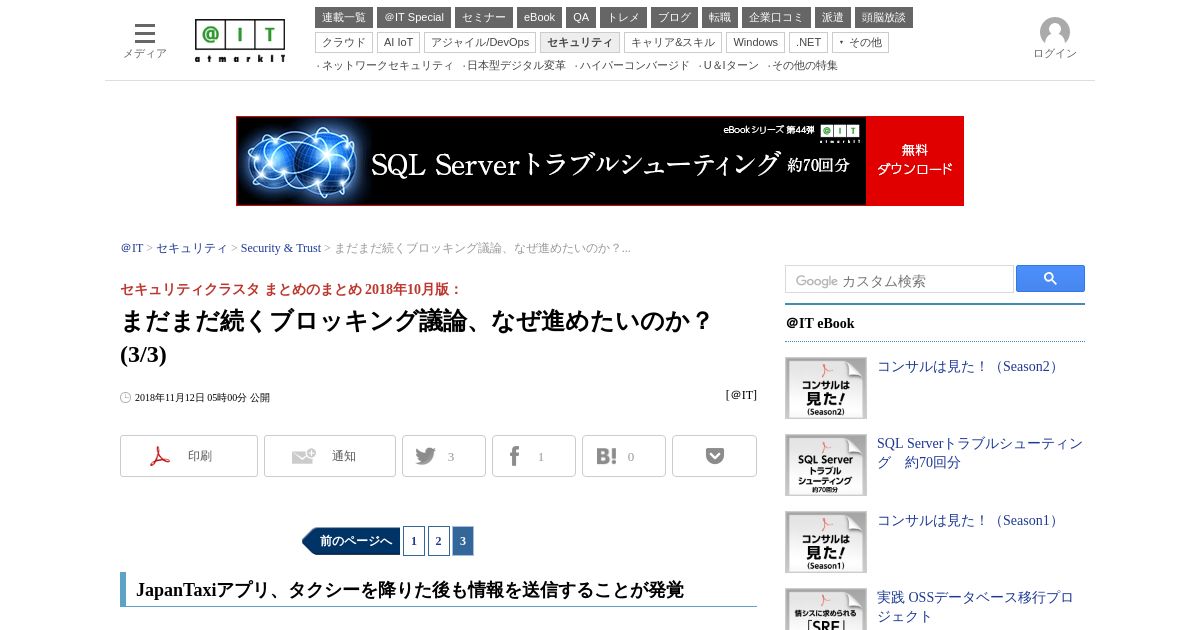Viewport: 1200px width, 630px height.
Task: Open U&Iターン feature link
Action: [729, 66]
